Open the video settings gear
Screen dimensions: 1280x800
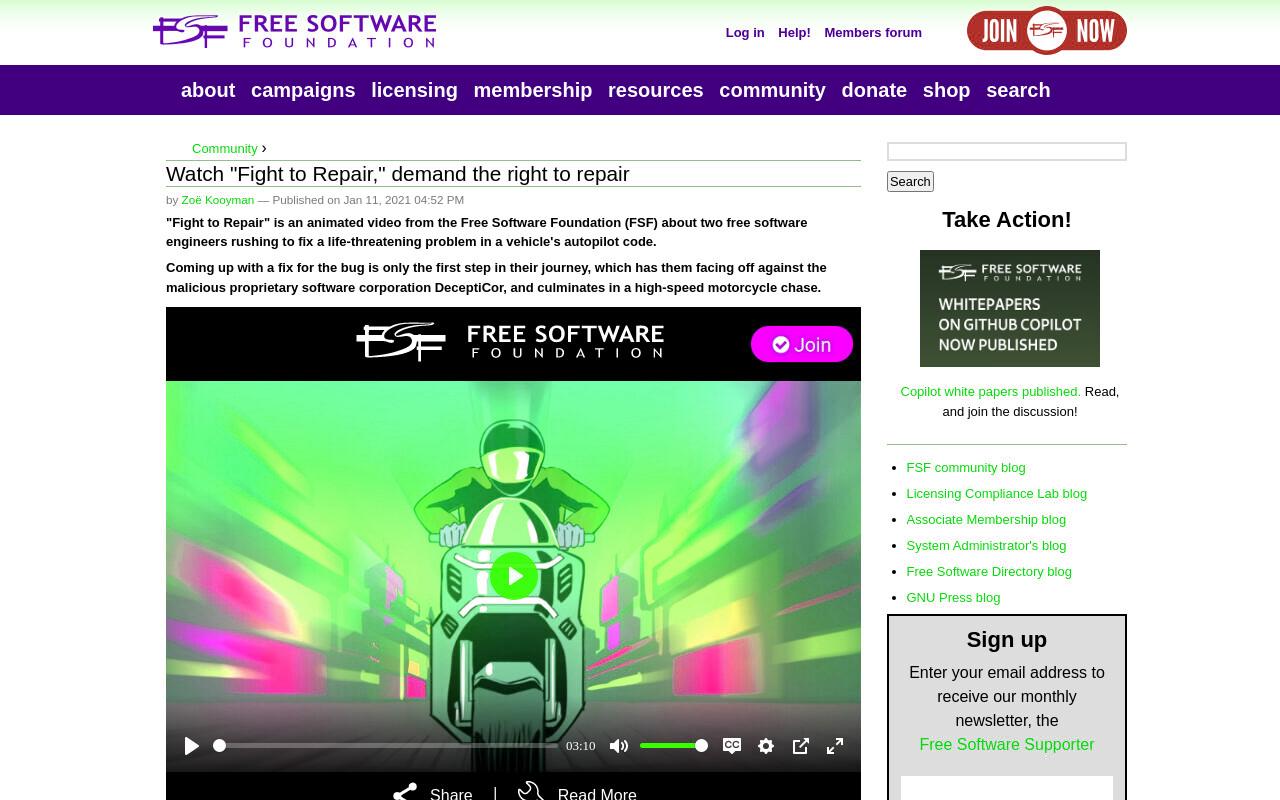pos(766,746)
